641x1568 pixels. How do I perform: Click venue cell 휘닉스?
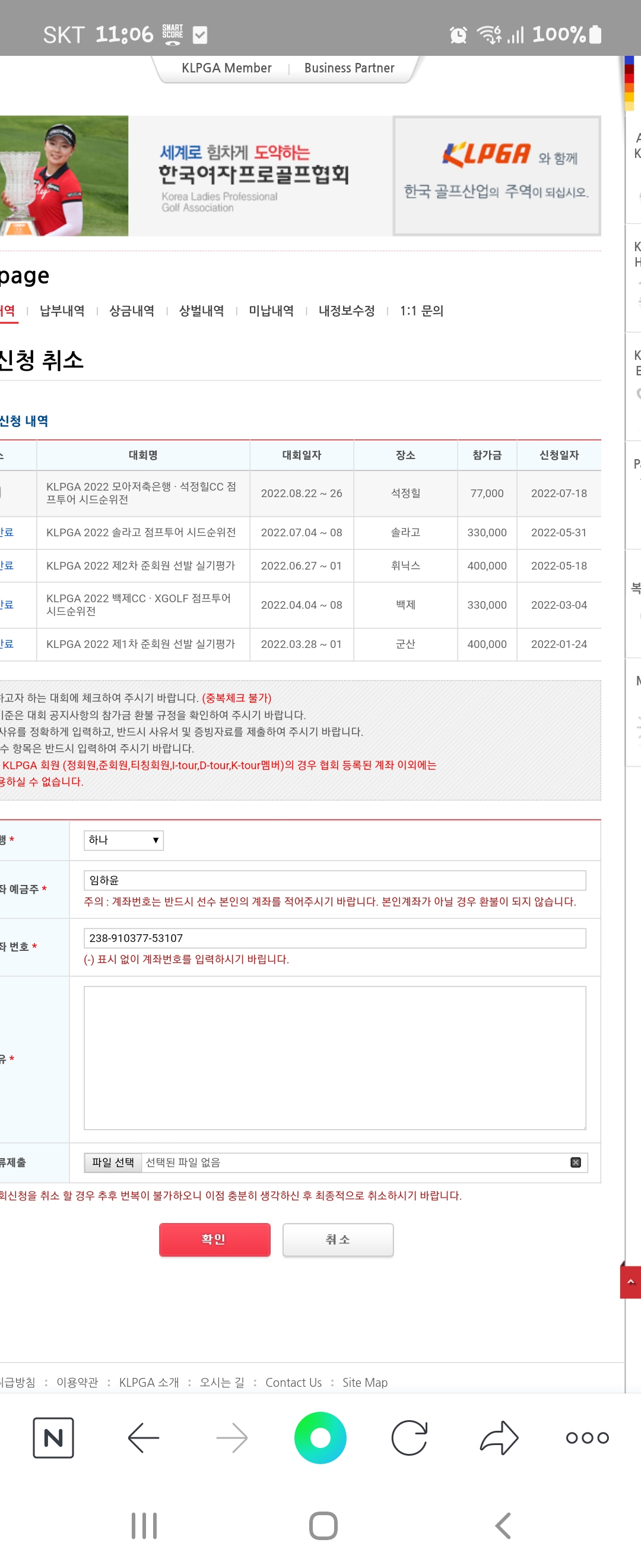pos(405,565)
